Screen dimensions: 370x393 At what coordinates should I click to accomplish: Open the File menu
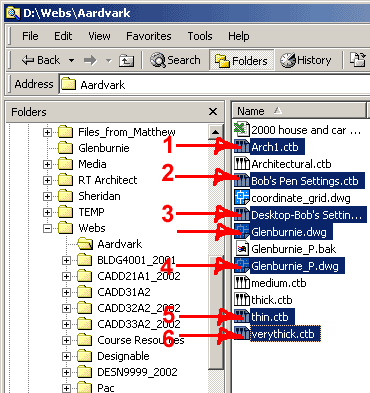click(x=30, y=36)
